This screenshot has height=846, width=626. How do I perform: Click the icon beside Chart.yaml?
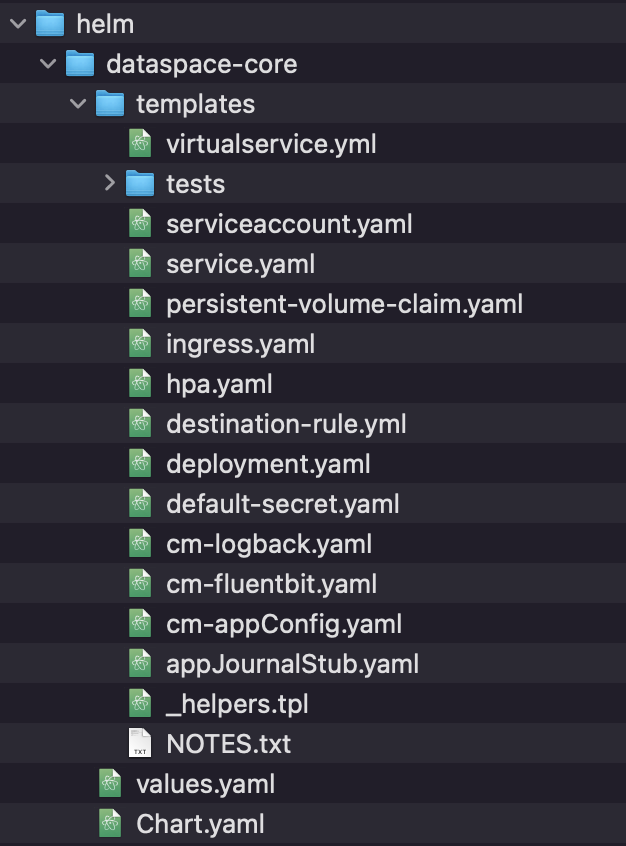click(x=110, y=824)
